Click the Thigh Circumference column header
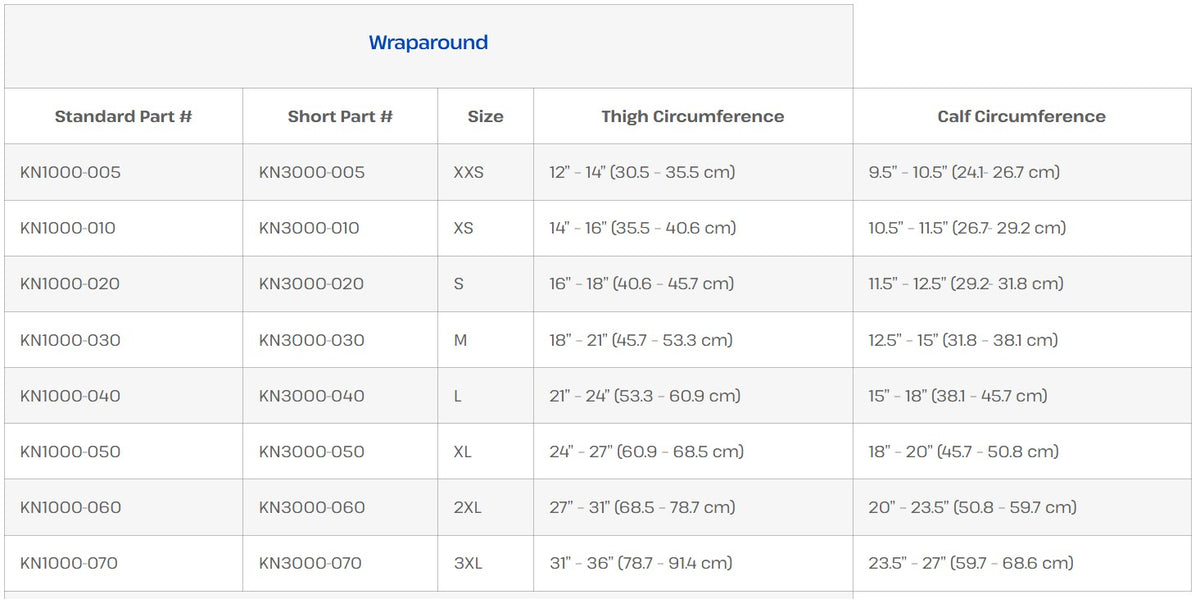This screenshot has width=1200, height=599. [692, 117]
